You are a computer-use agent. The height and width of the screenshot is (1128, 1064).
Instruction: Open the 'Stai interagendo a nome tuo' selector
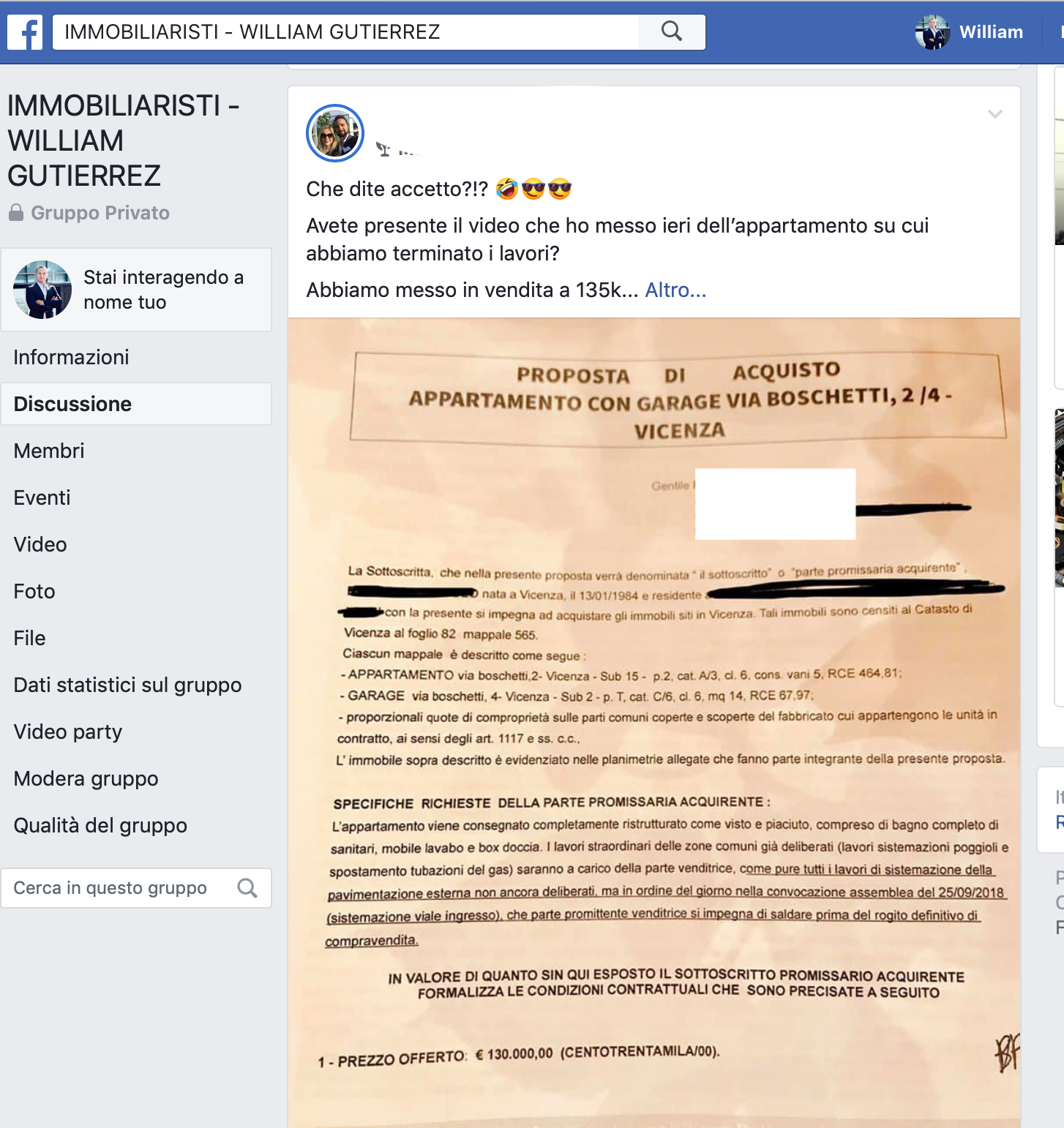point(136,290)
